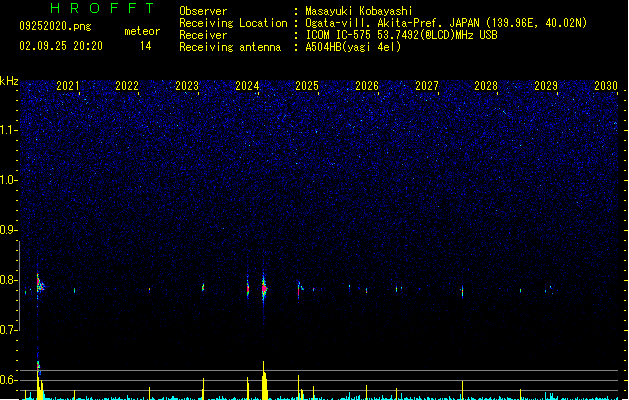Screen dimensions: 629x400
Task: Click the 2025 time marker
Action: coord(307,86)
